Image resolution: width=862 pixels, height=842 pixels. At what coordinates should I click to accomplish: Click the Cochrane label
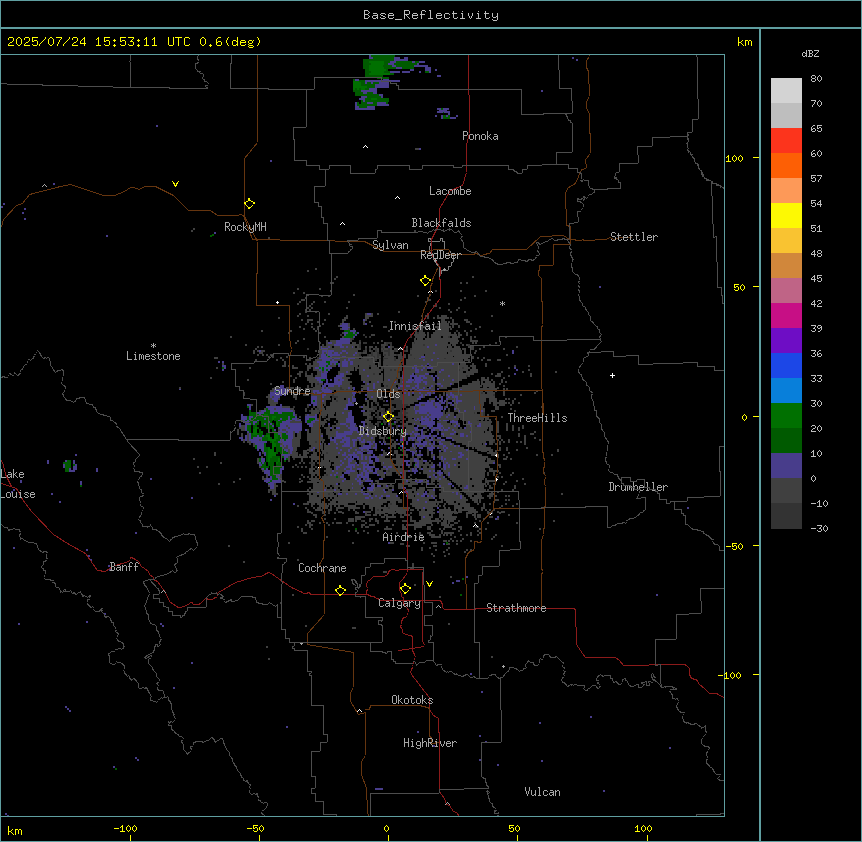pyautogui.click(x=322, y=568)
